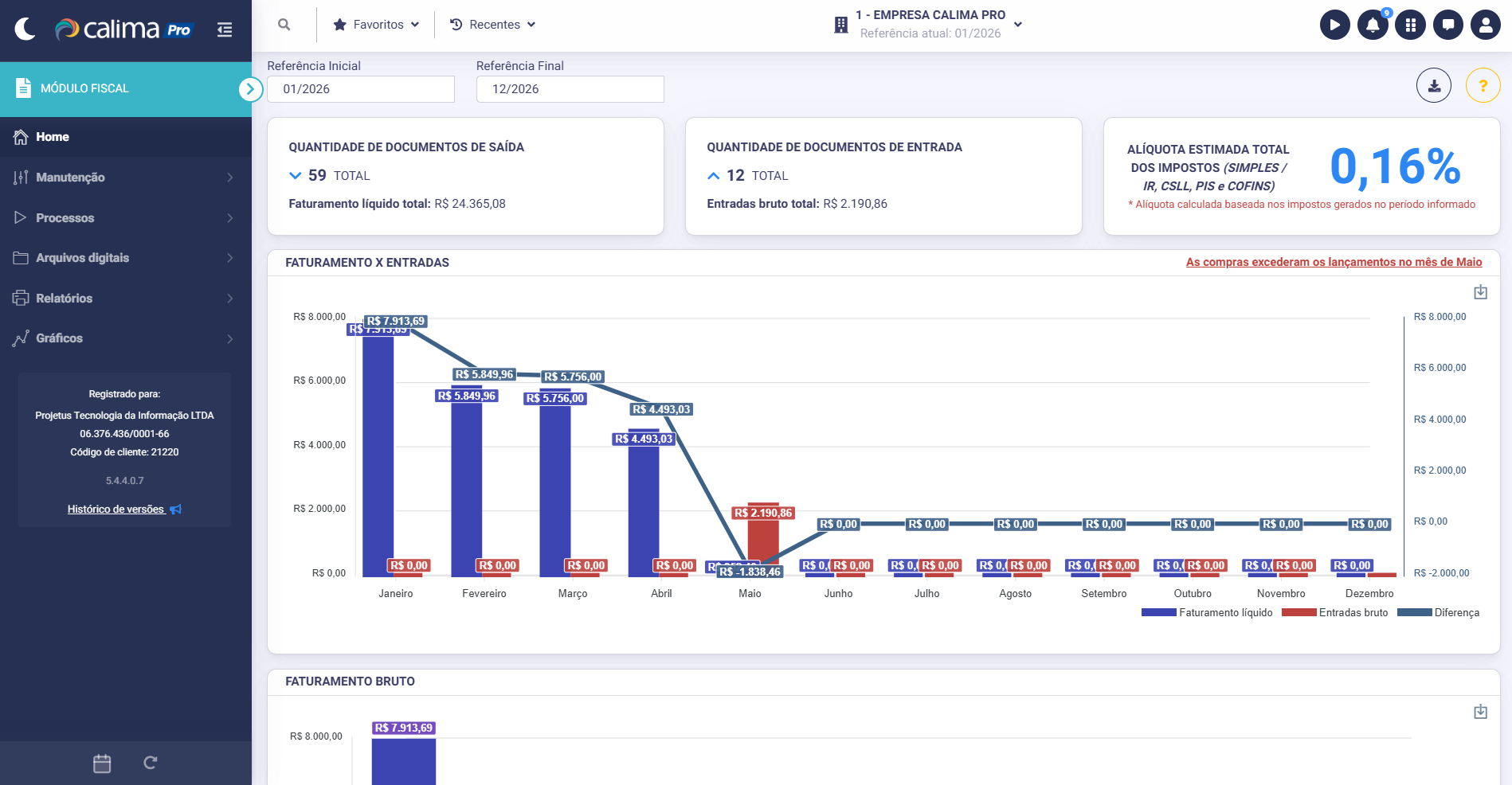Click Relatórios chevron arrow
The height and width of the screenshot is (785, 1512).
coord(229,299)
